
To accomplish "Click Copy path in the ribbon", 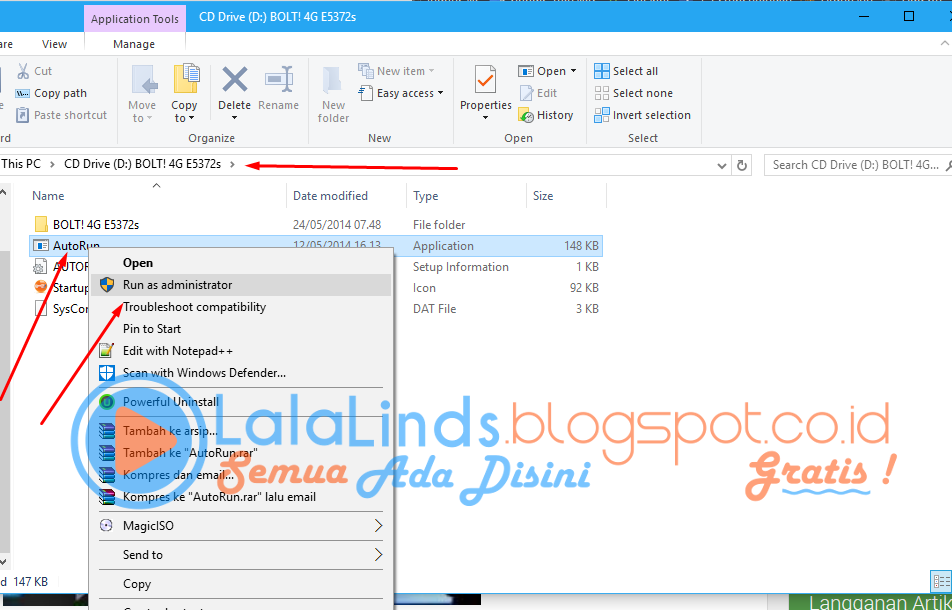I will point(51,93).
